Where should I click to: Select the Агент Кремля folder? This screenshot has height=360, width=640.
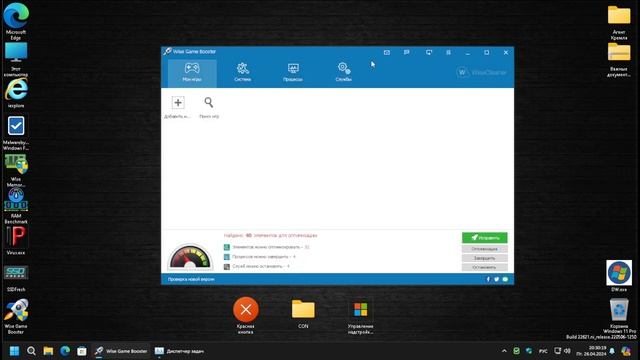point(619,22)
